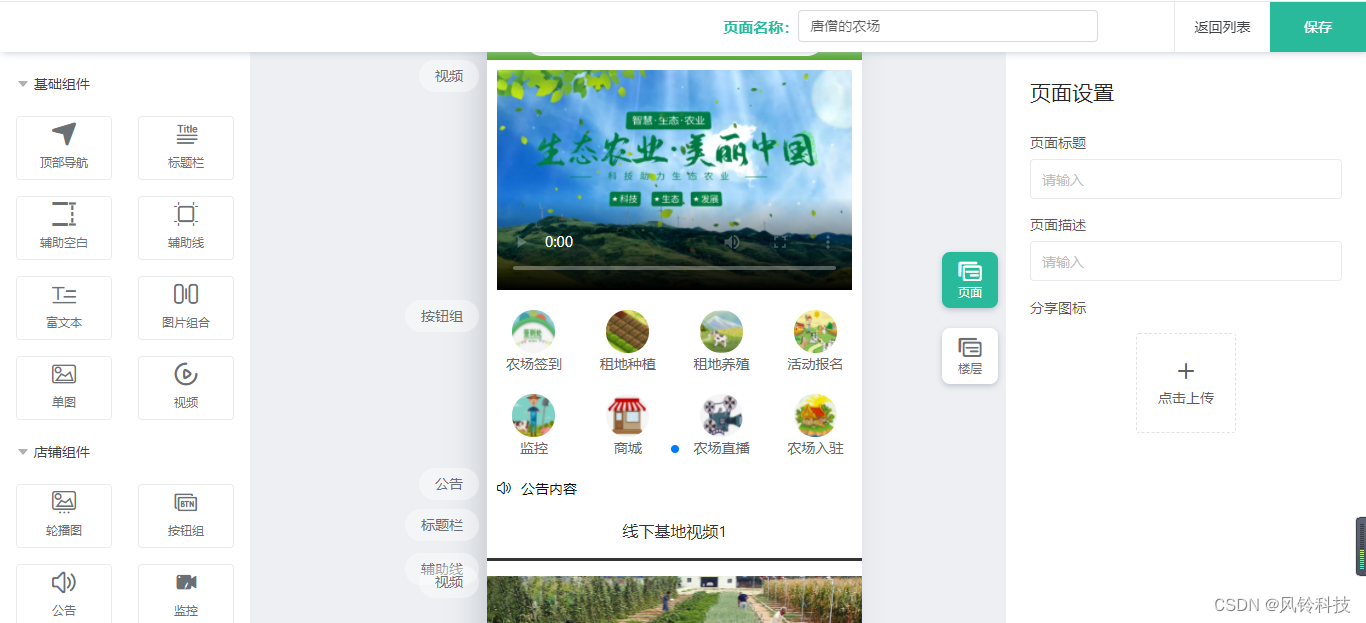Insert the 辅助线 divider line component
The image size is (1366, 623).
186,228
